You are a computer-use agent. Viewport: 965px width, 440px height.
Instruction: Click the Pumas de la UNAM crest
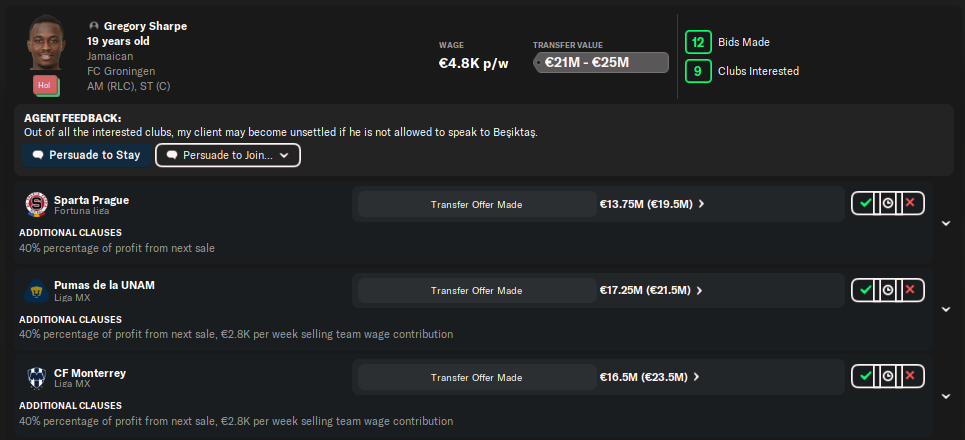[x=36, y=291]
